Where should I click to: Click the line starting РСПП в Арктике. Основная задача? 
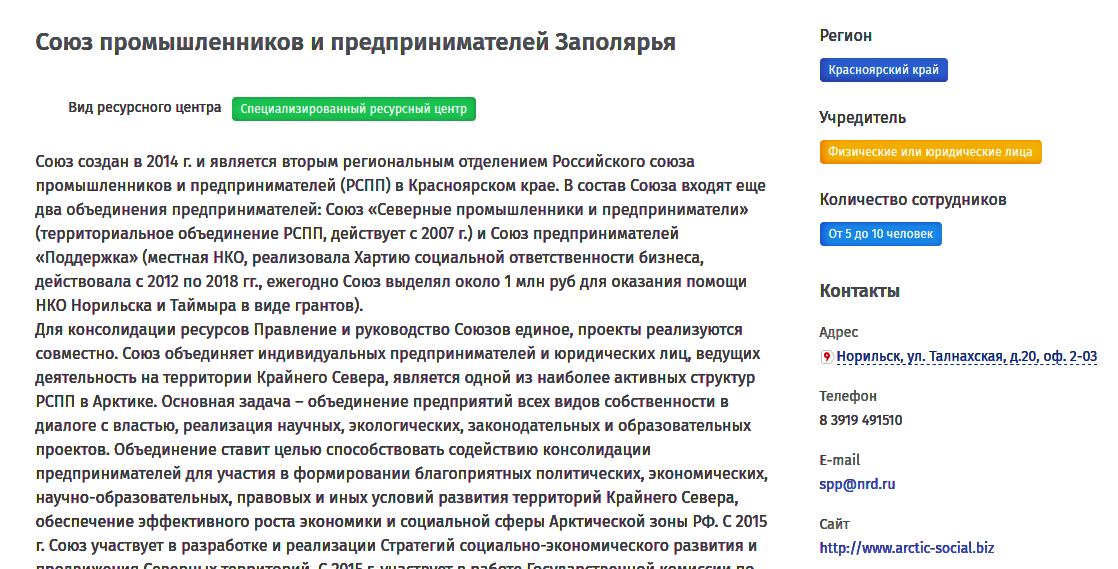[x=381, y=401]
